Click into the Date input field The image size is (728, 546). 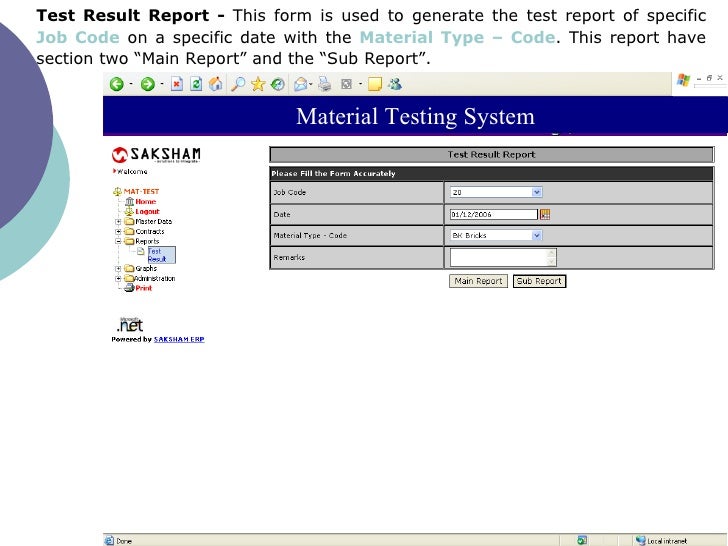pos(494,214)
